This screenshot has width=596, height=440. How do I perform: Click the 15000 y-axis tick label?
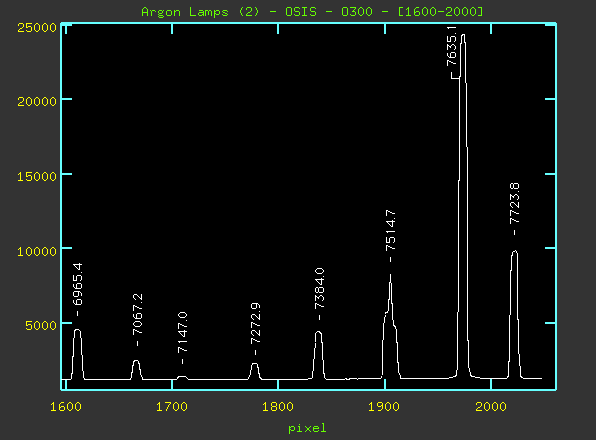37,176
